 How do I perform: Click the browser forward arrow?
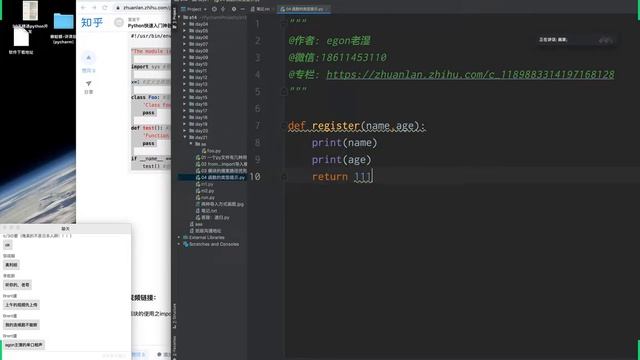point(94,8)
